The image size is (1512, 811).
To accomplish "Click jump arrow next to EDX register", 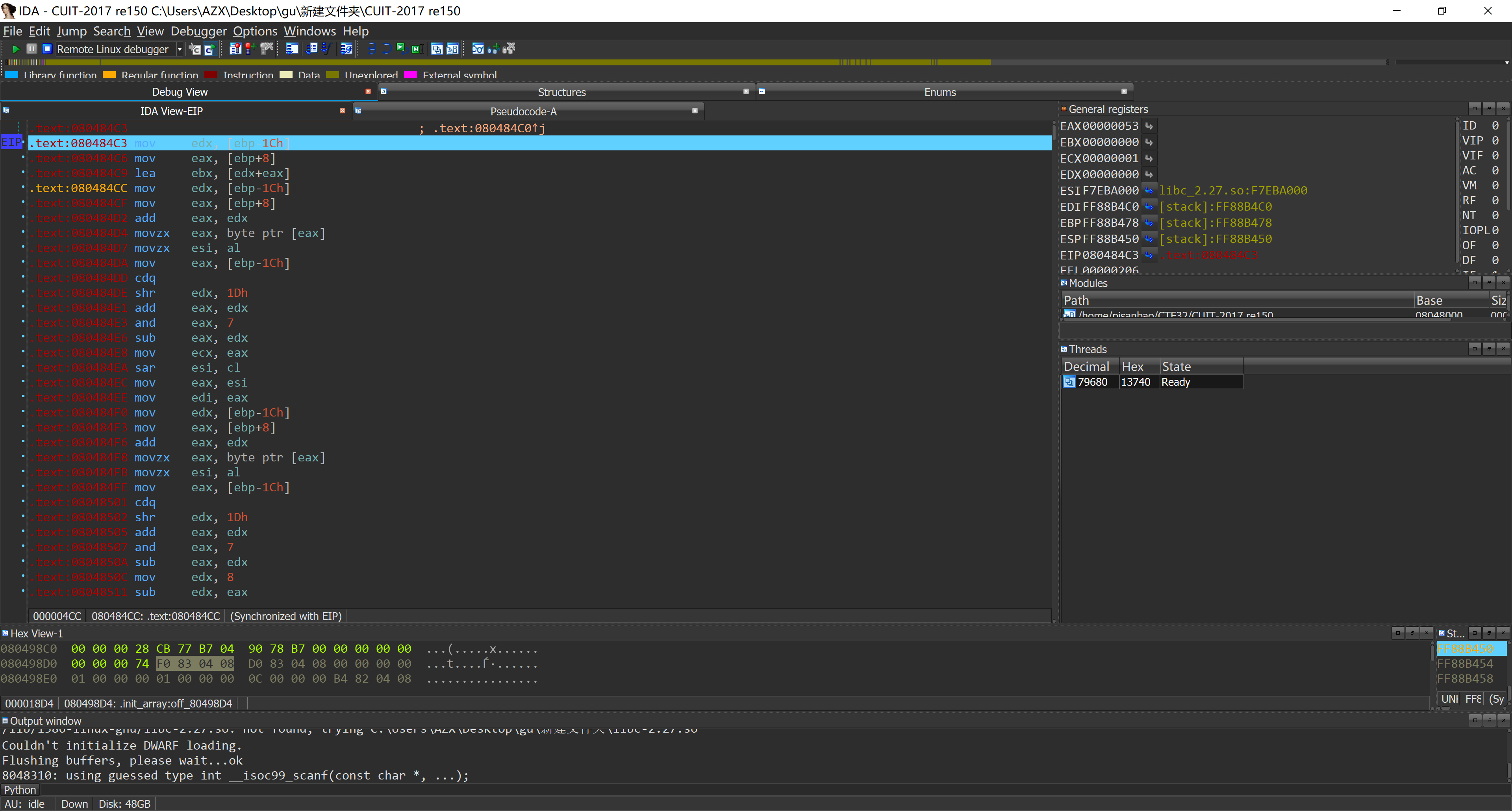I will (x=1149, y=174).
